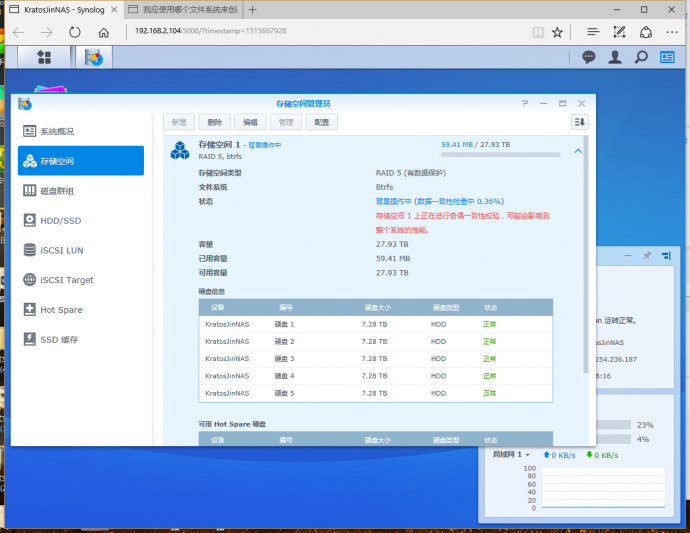Click the DSM user options icon
Viewport: 690px width, 533px height.
(x=615, y=58)
